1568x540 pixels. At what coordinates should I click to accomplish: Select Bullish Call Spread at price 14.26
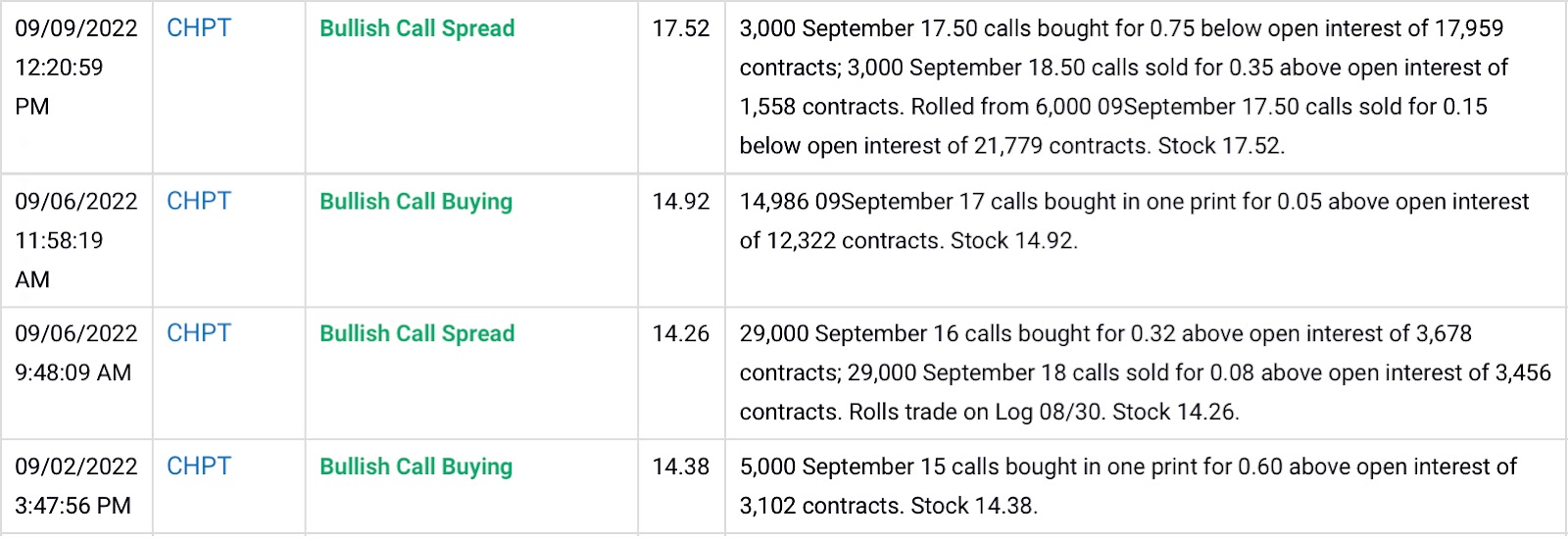tap(416, 333)
